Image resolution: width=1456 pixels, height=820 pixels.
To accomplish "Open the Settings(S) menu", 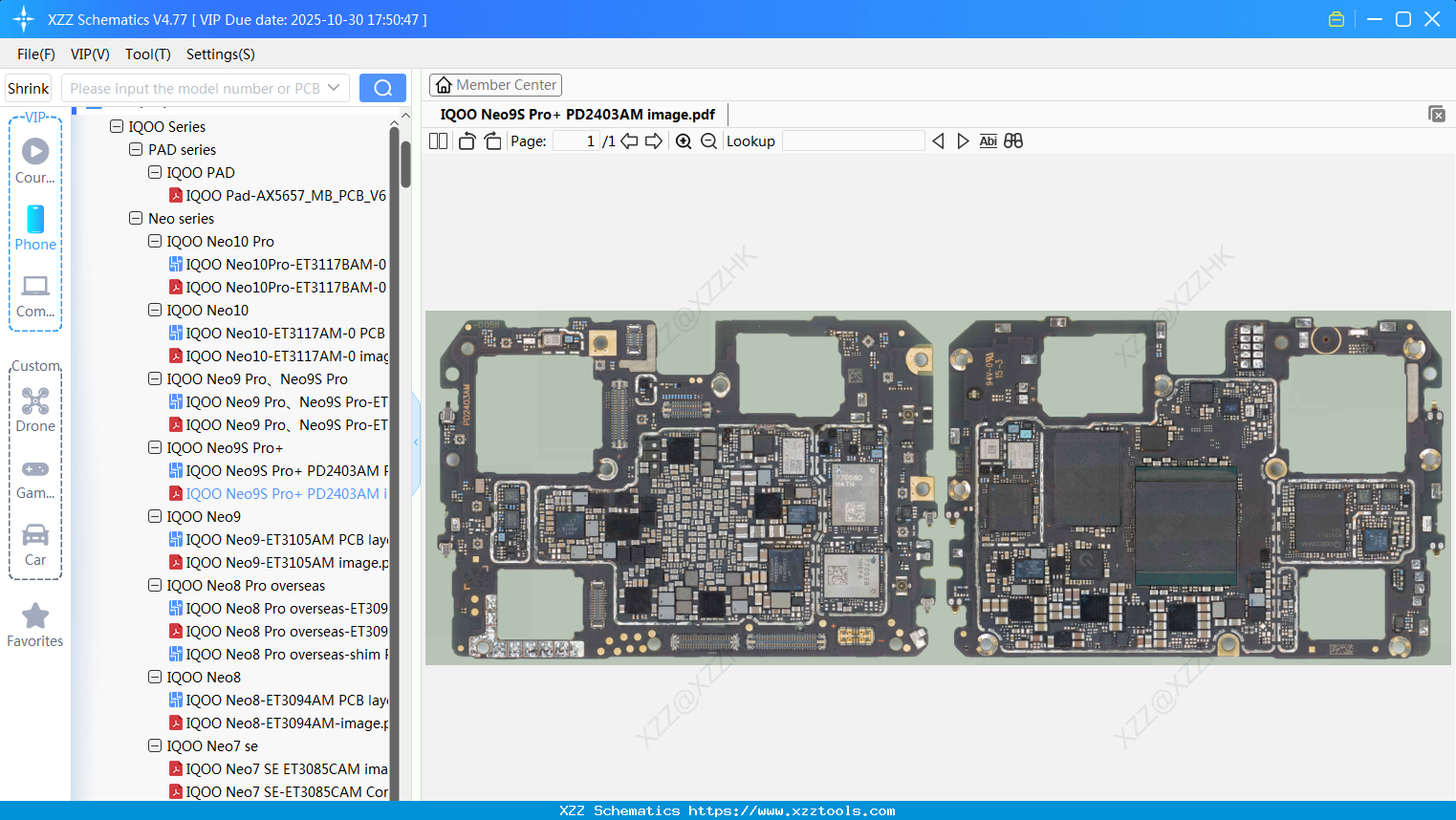I will (220, 54).
